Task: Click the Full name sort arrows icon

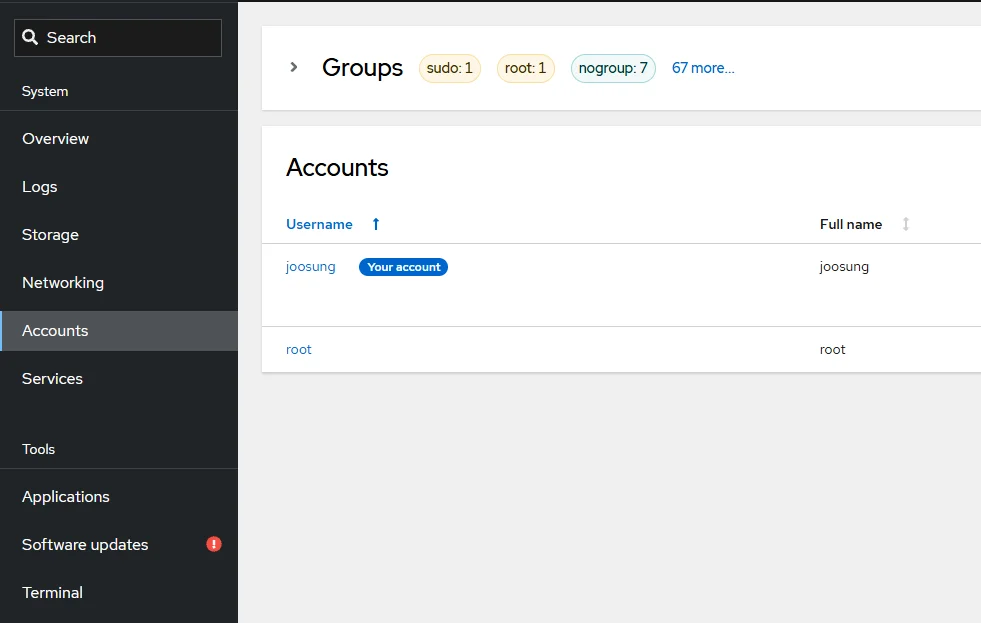Action: 905,224
